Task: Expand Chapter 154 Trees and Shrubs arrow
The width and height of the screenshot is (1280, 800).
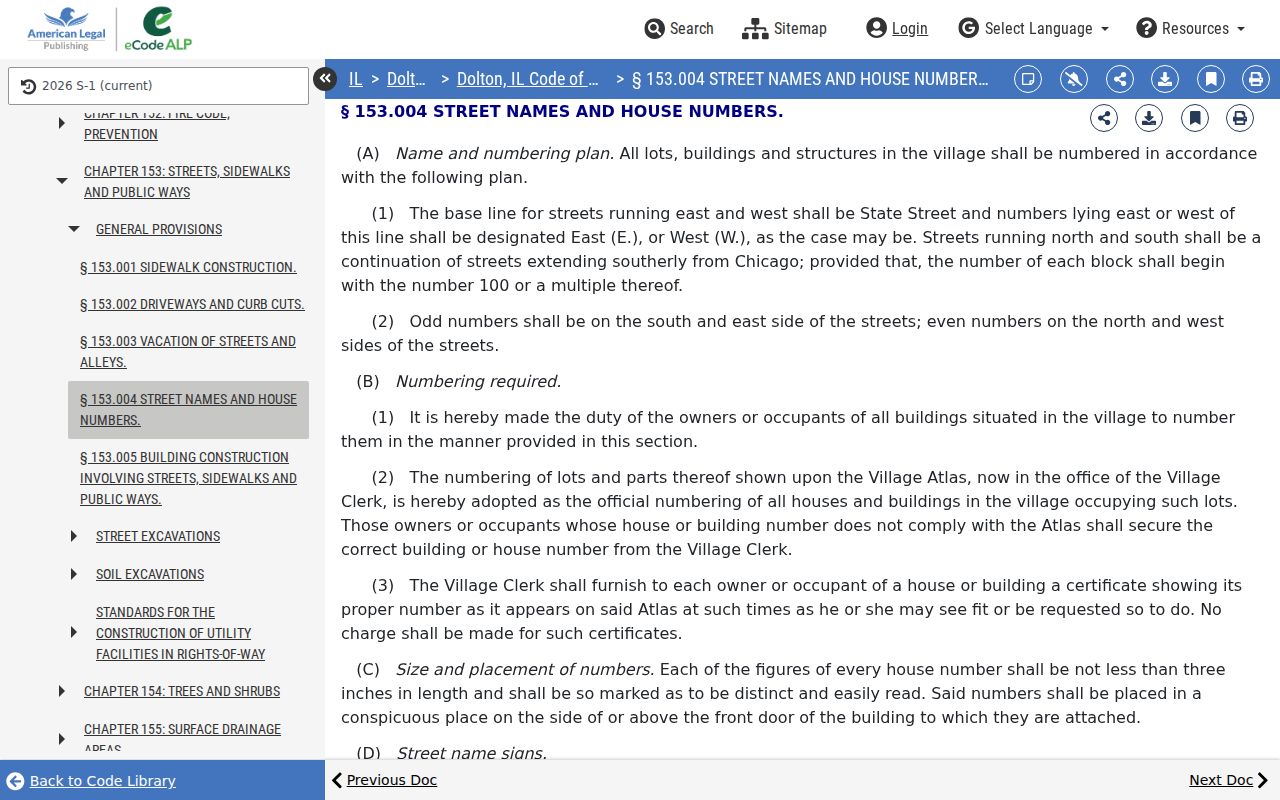Action: click(62, 691)
